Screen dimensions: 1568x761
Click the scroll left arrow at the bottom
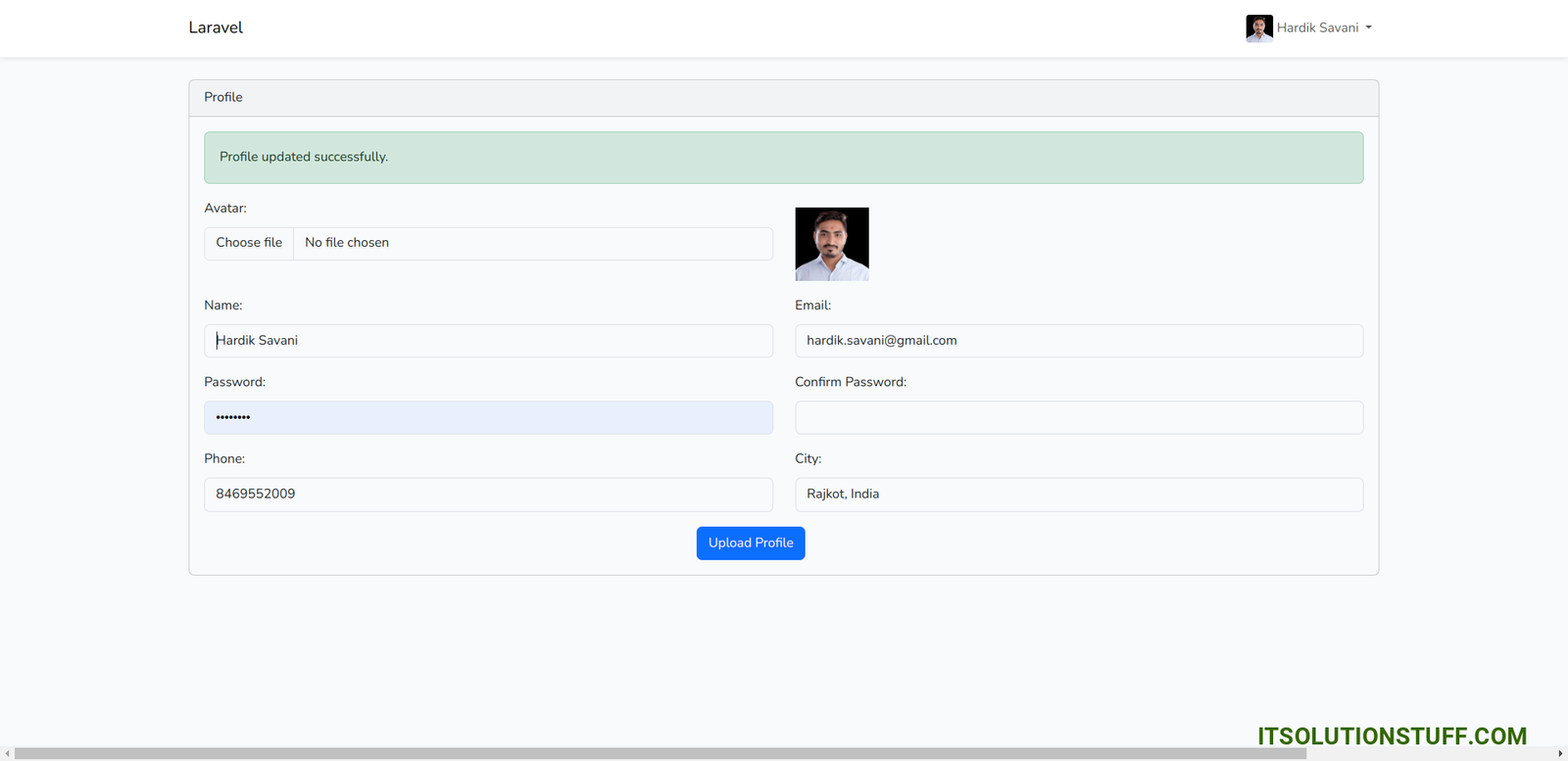click(x=7, y=753)
